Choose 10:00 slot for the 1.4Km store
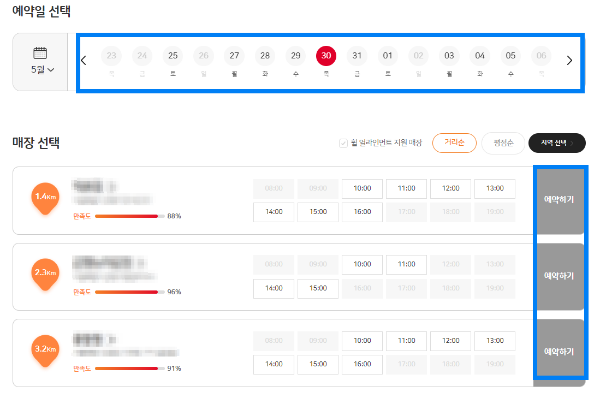Screen dimensions: 600x393 click(362, 189)
